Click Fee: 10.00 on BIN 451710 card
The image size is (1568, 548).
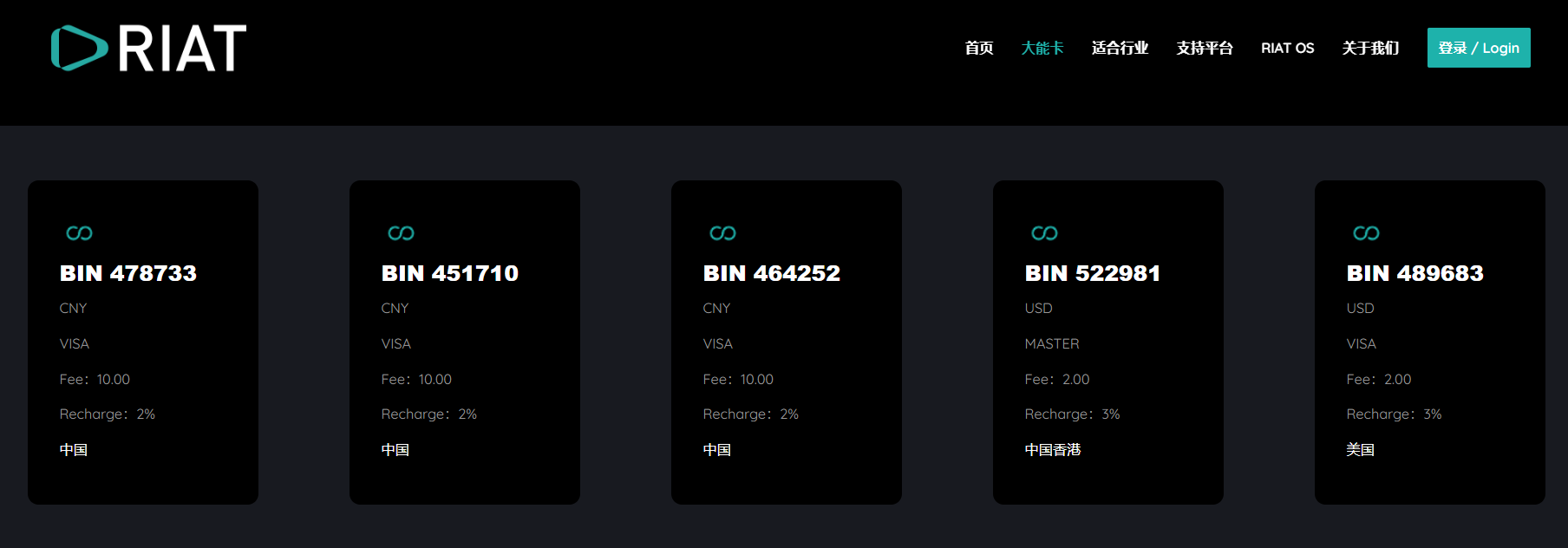(417, 380)
